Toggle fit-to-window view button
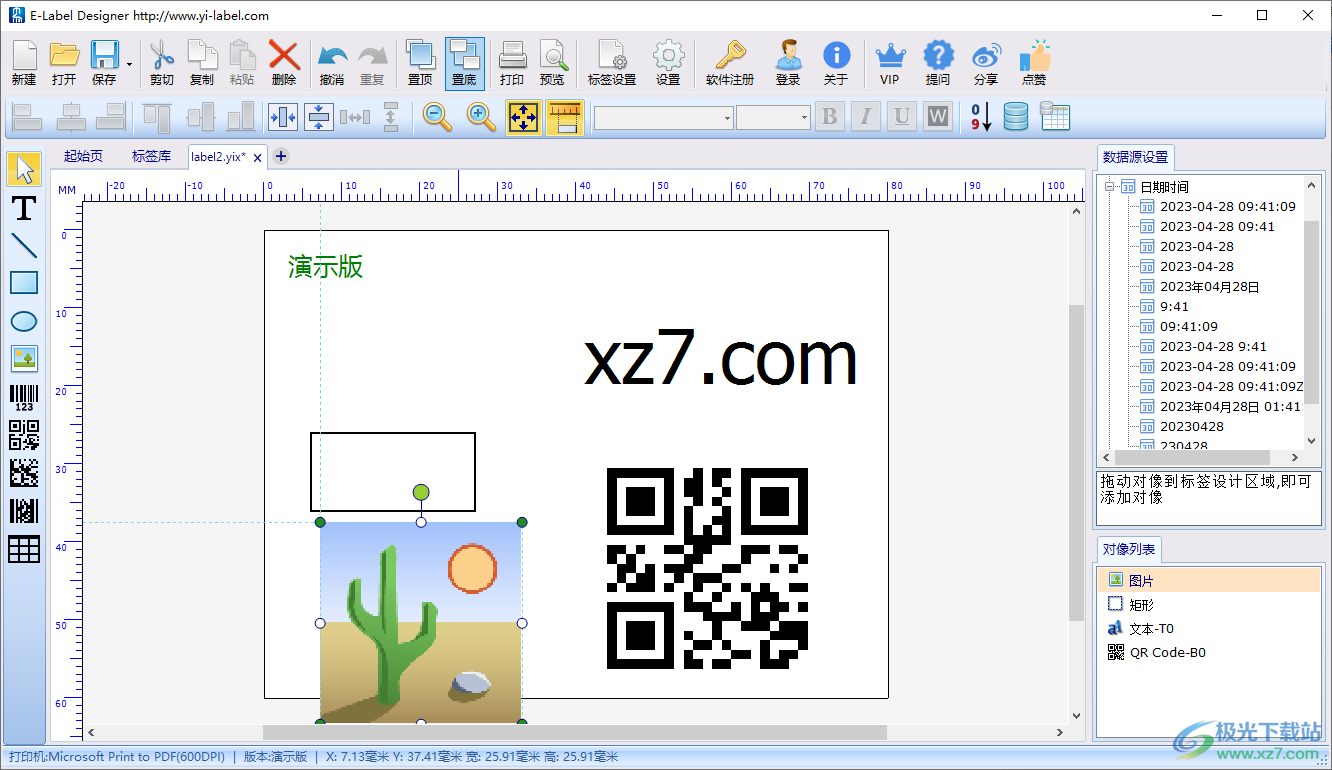 pyautogui.click(x=523, y=117)
